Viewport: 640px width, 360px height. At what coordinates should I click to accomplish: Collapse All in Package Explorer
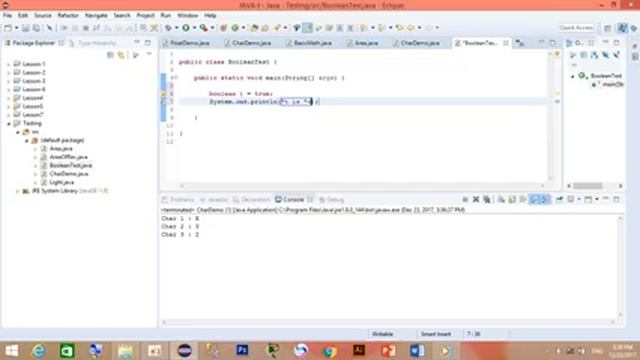[110, 55]
